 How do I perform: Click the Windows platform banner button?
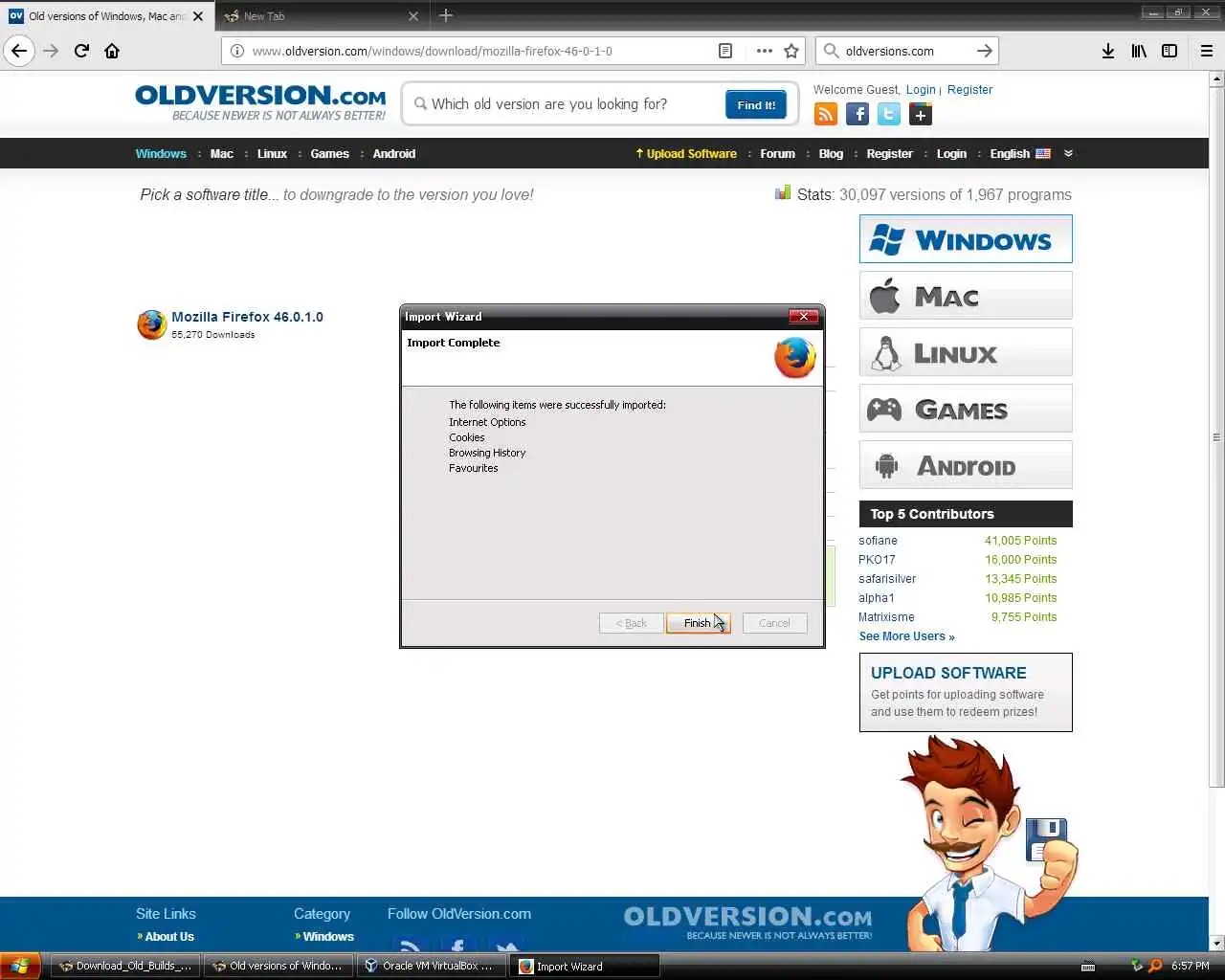[966, 239]
